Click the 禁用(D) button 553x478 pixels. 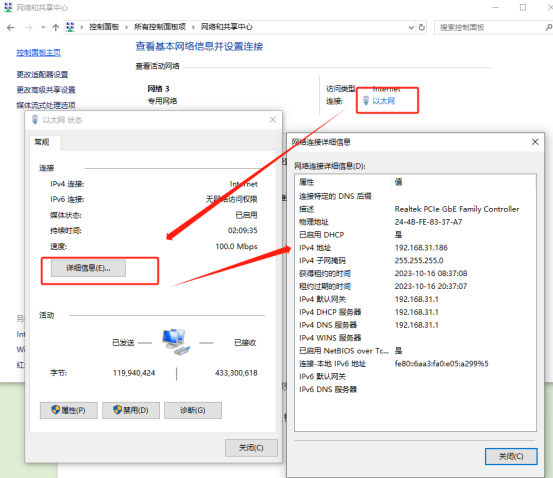pos(131,410)
